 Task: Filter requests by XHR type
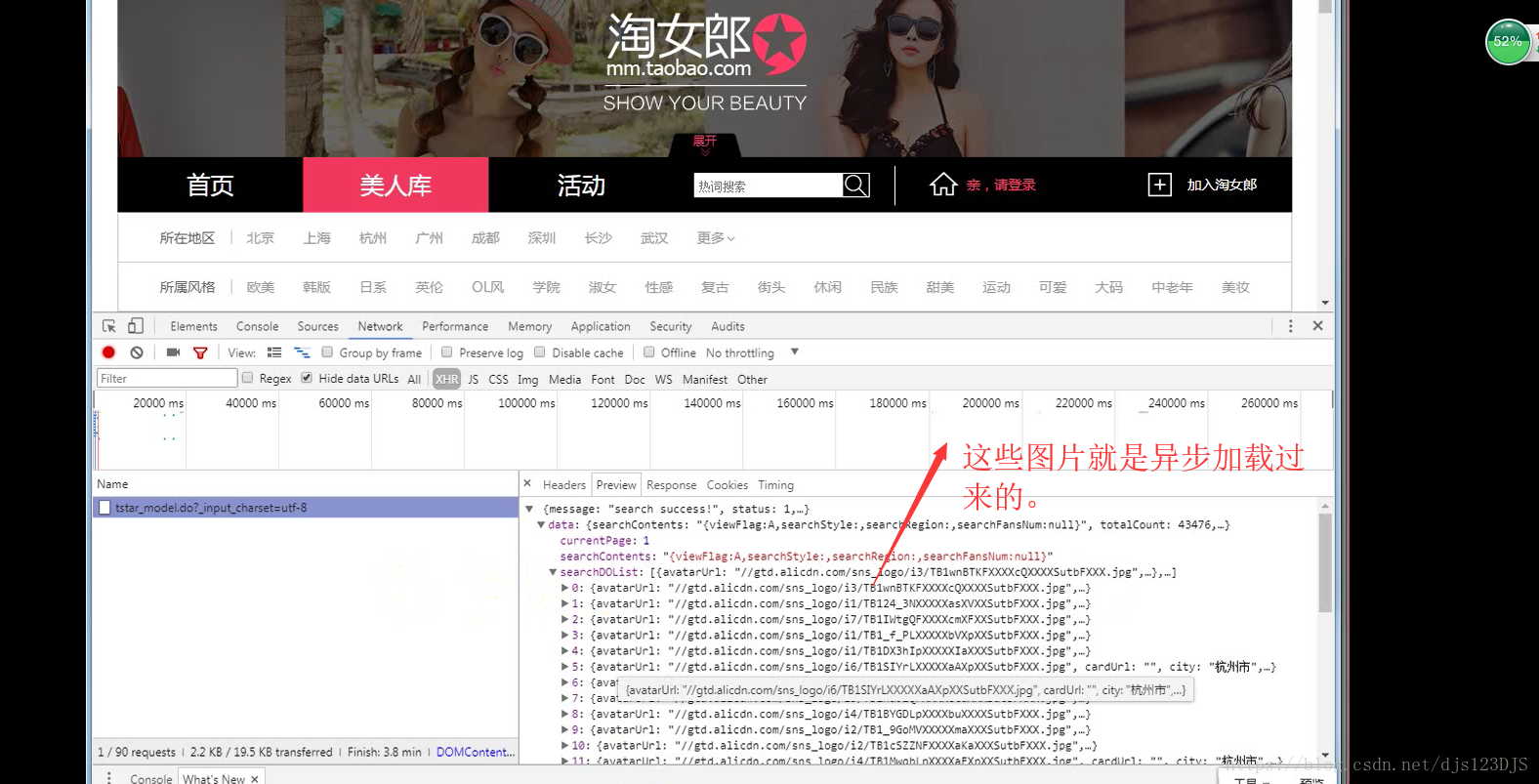pos(447,379)
